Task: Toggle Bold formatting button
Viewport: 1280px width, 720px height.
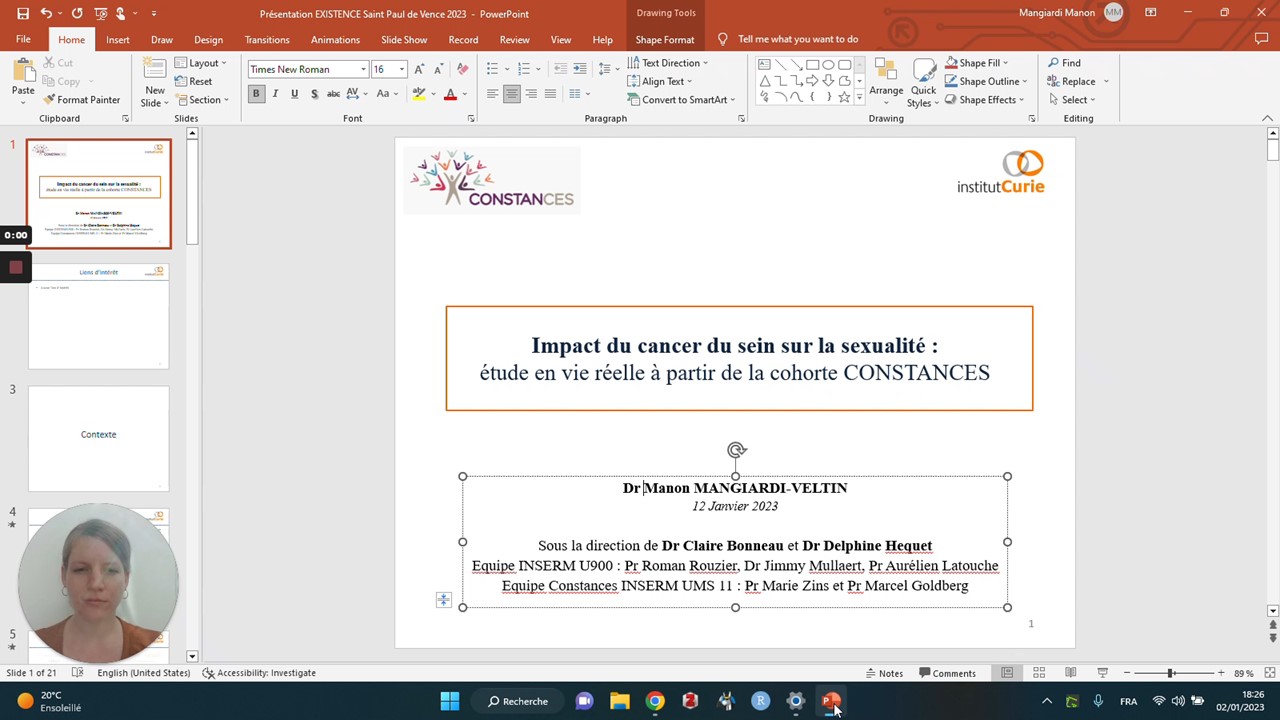Action: click(x=256, y=94)
